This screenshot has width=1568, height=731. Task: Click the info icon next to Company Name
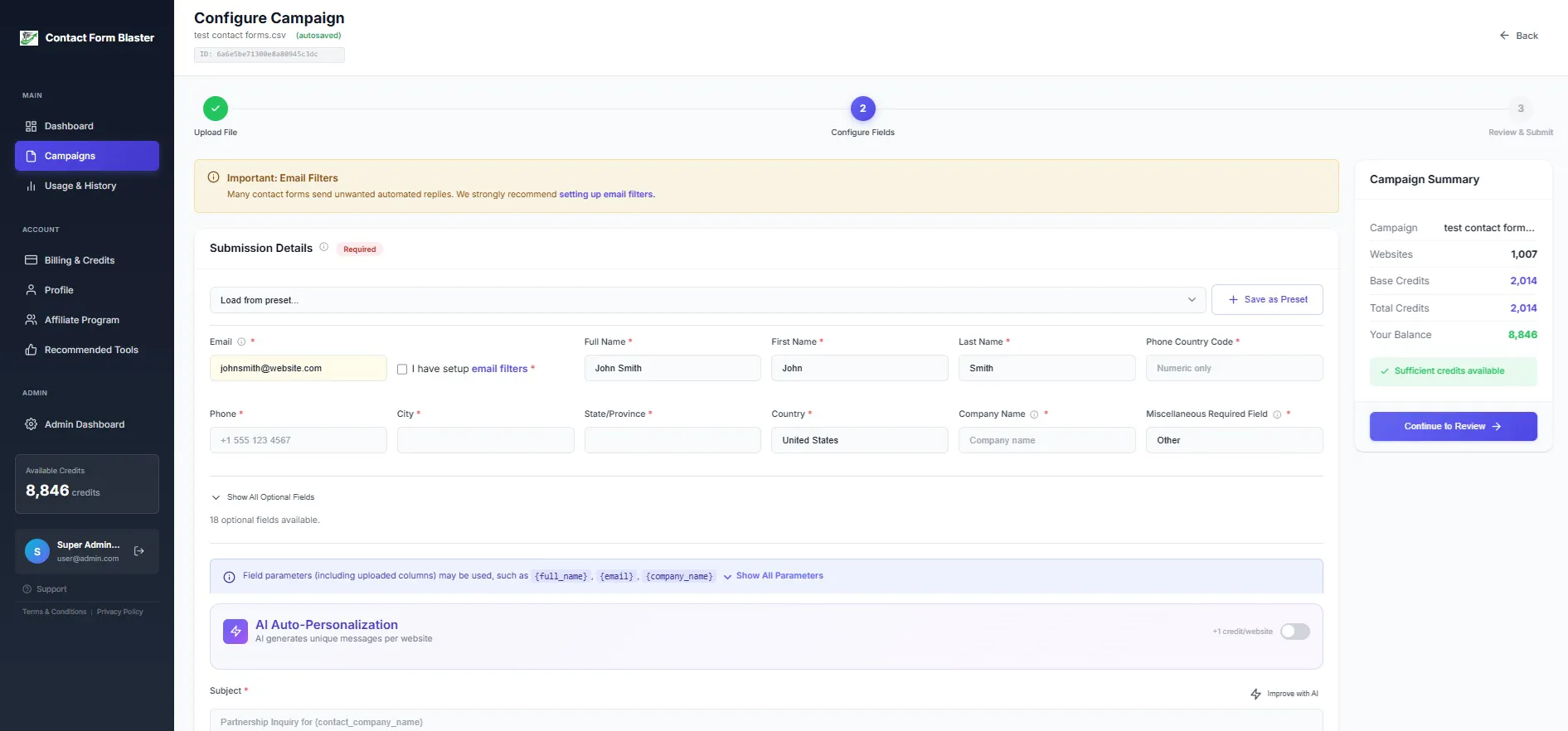[x=1034, y=414]
